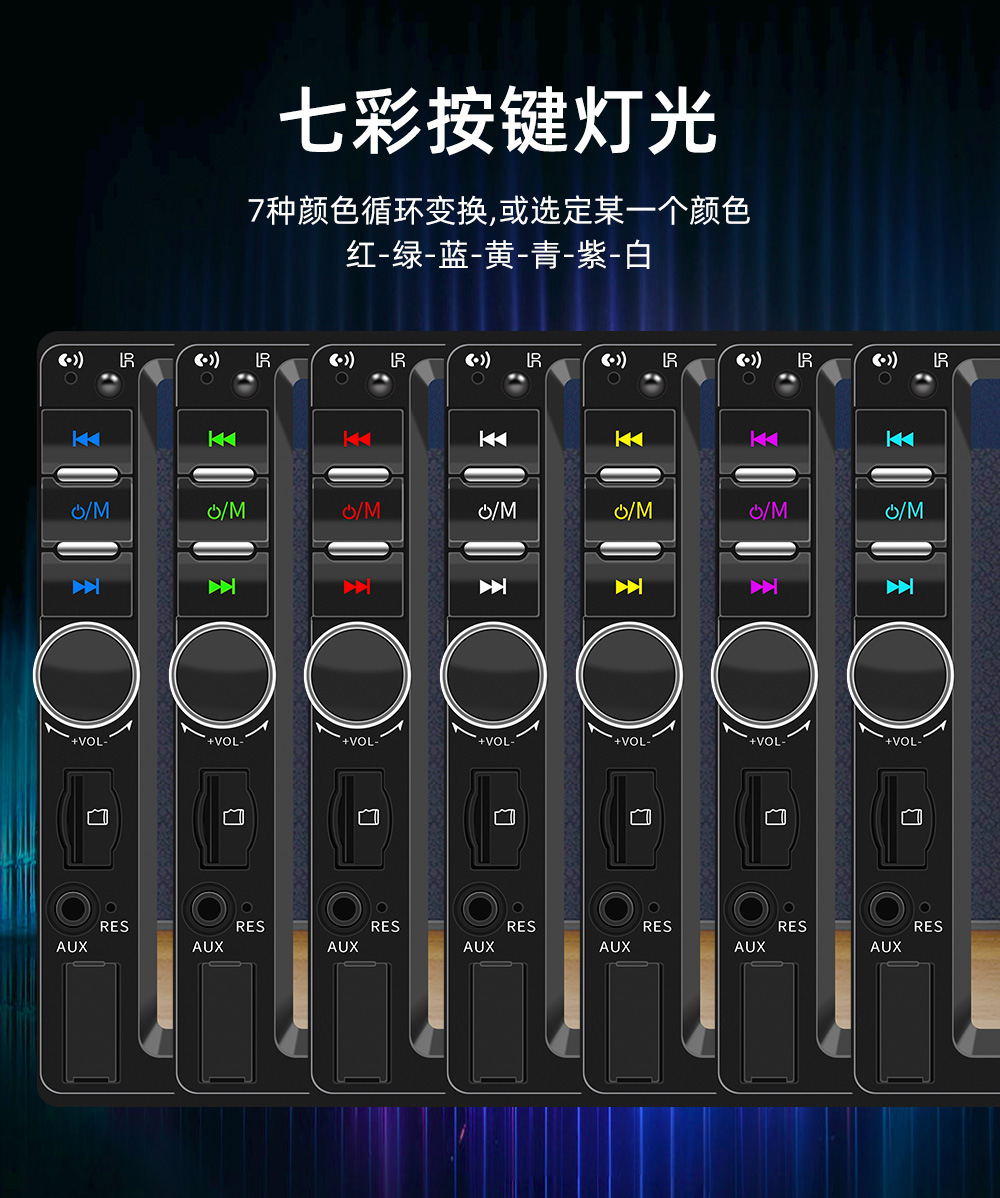
Task: Click the red power/M button
Action: tap(358, 510)
